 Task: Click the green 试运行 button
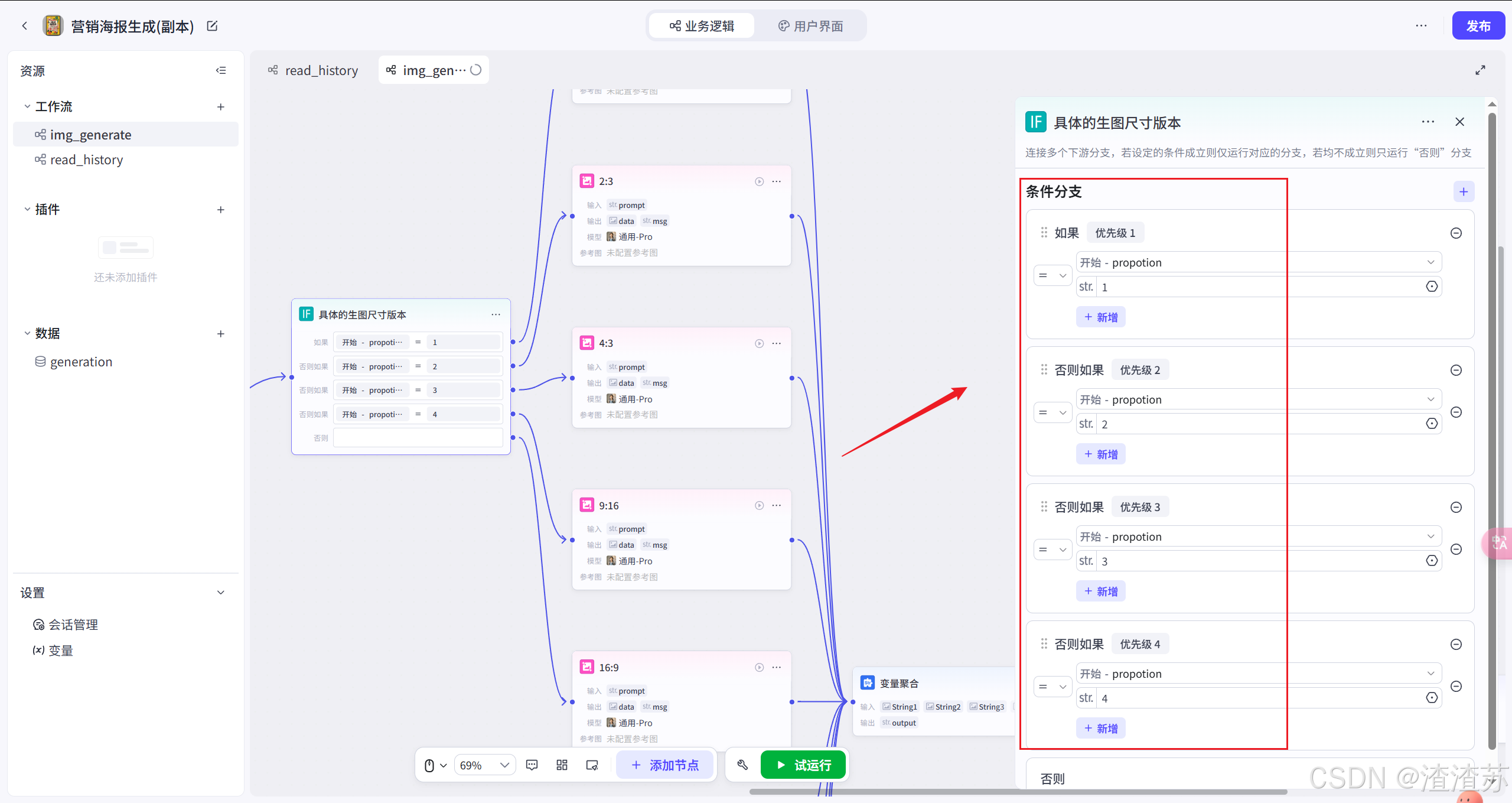803,765
